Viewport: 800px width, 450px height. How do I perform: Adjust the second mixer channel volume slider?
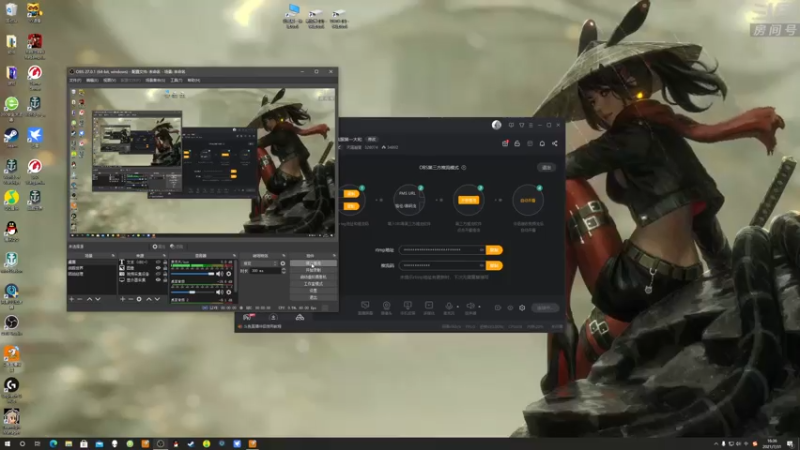click(x=193, y=292)
